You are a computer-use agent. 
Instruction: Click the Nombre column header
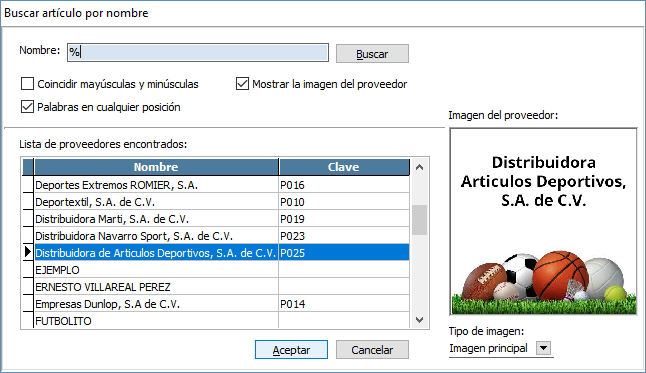[156, 167]
